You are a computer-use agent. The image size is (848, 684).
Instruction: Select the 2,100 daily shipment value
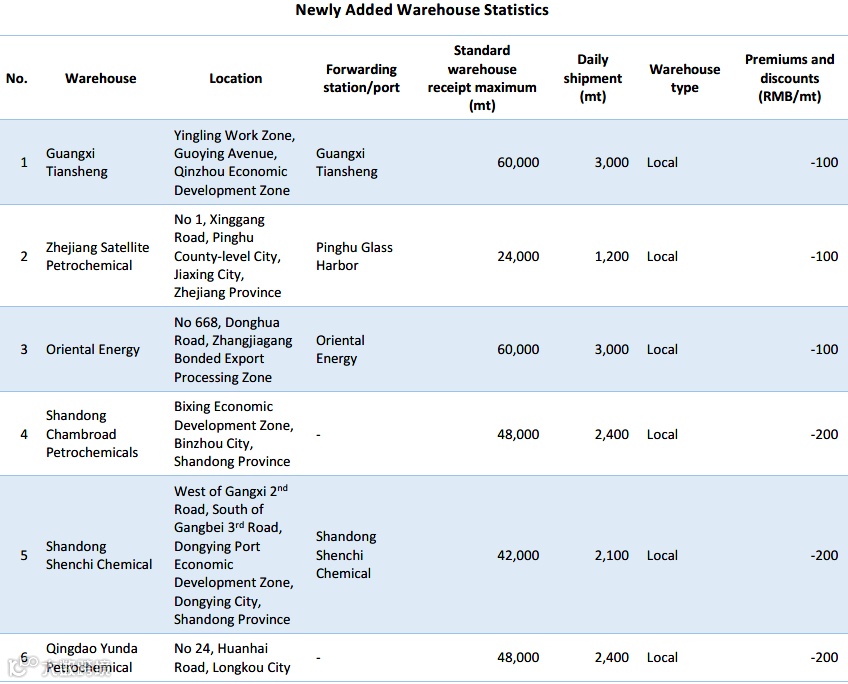pyautogui.click(x=612, y=555)
